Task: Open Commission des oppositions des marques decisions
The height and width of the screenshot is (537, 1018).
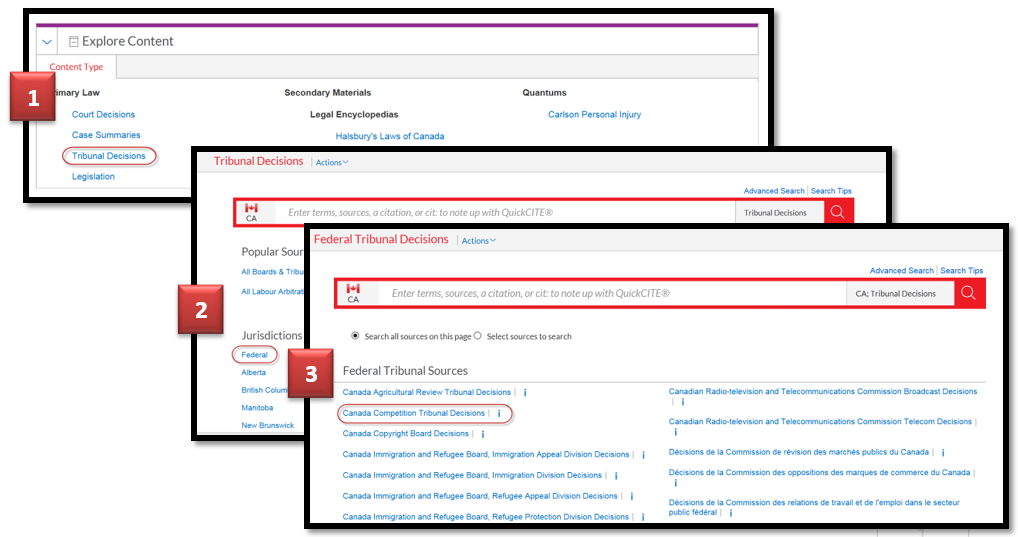Action: tap(819, 473)
